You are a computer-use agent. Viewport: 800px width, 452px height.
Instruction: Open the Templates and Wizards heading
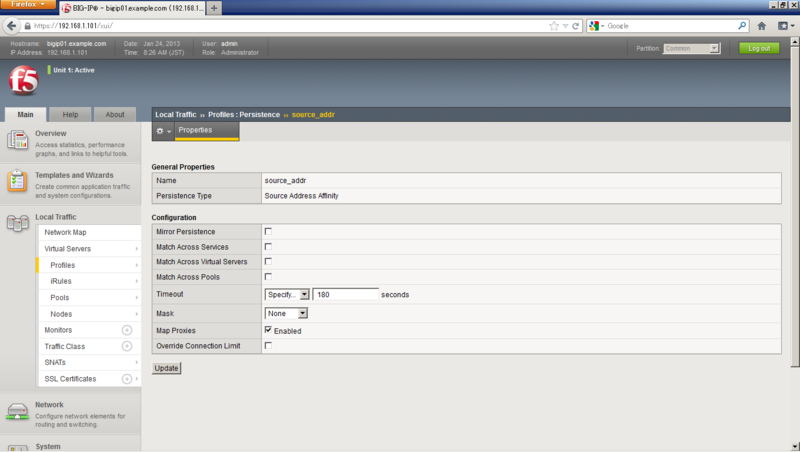click(x=74, y=175)
